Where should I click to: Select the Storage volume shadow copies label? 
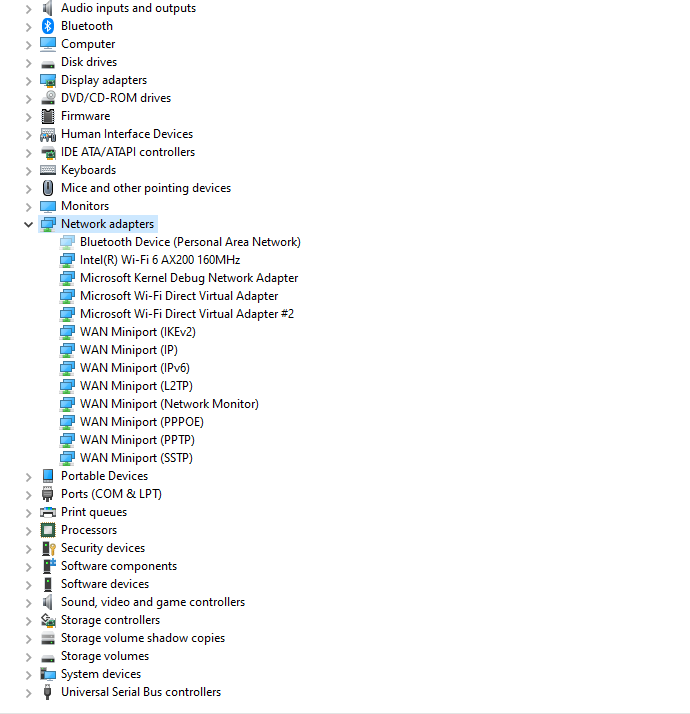pos(143,638)
